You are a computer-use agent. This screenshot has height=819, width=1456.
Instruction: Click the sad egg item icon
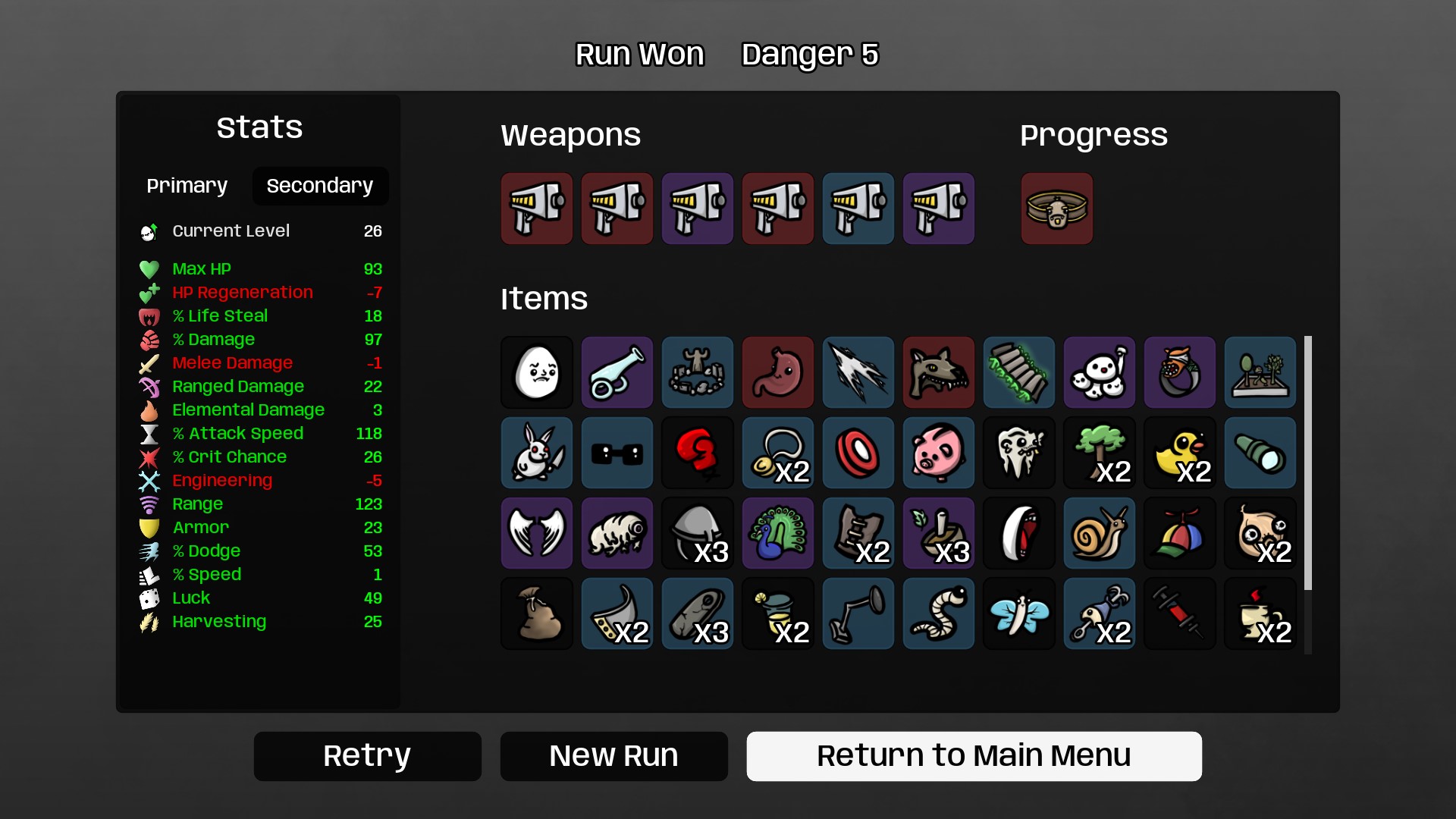[x=537, y=372]
